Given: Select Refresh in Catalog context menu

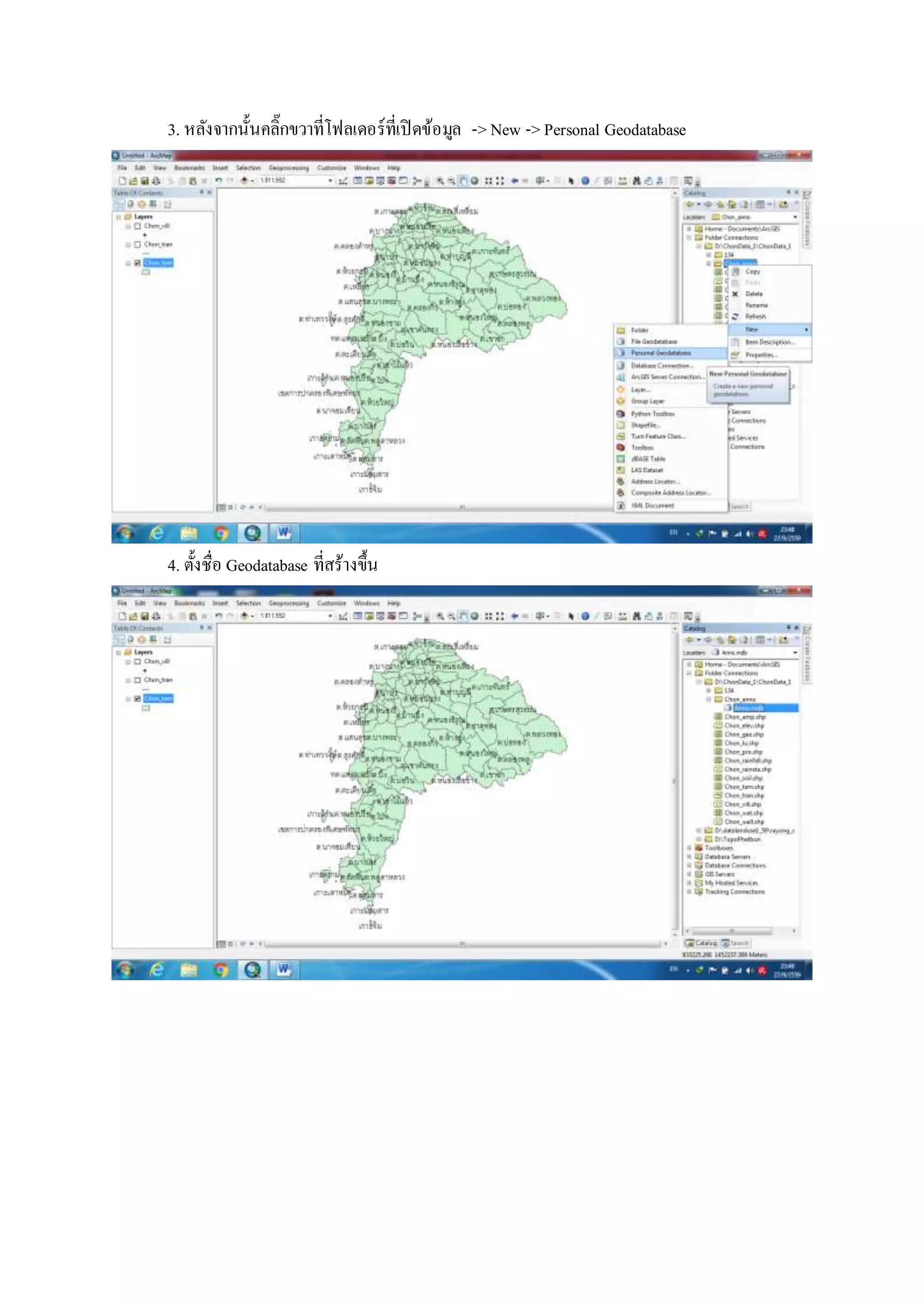Looking at the screenshot, I should point(770,316).
